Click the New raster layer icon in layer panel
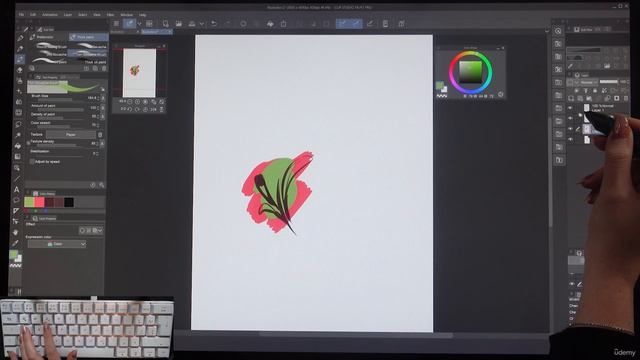The height and width of the screenshot is (360, 640). [571, 98]
